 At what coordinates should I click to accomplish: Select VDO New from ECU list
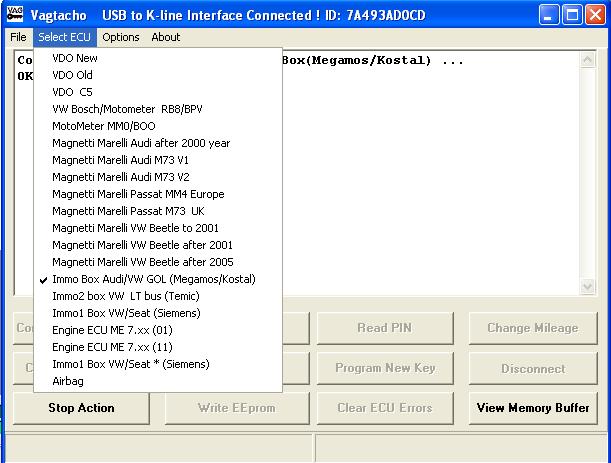point(158,58)
